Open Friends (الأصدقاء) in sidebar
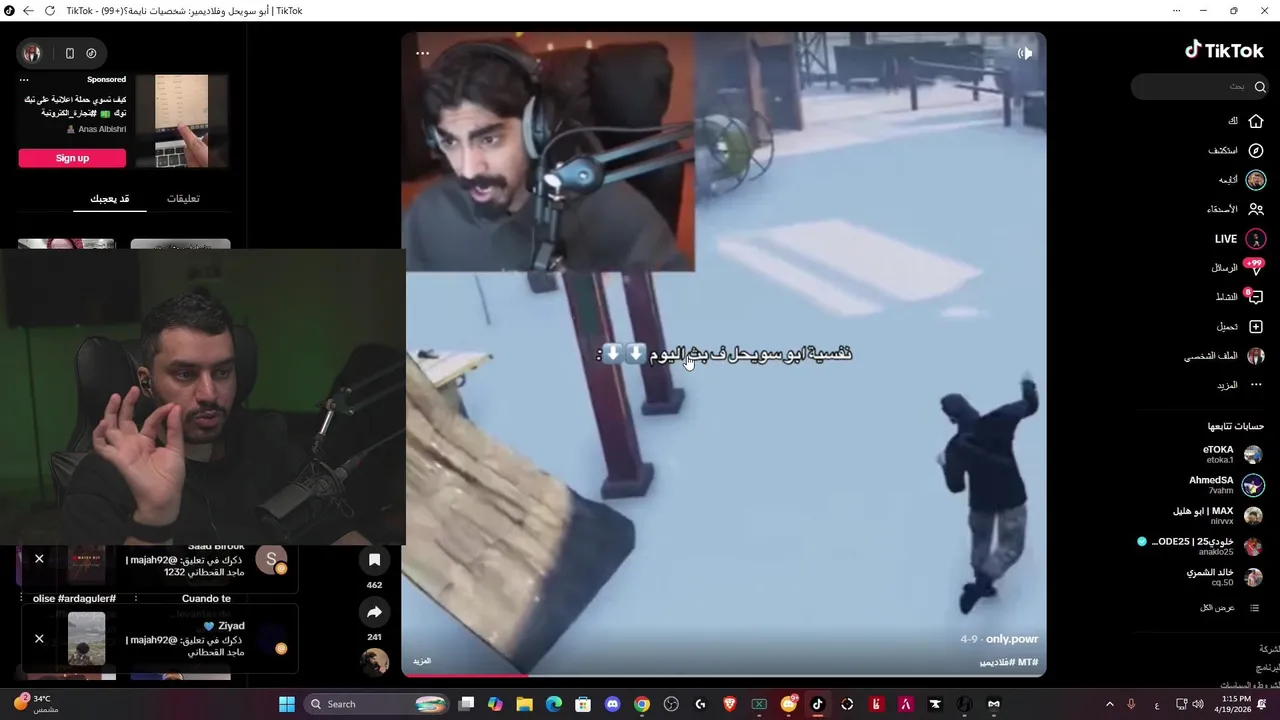This screenshot has height=720, width=1280. click(x=1236, y=209)
